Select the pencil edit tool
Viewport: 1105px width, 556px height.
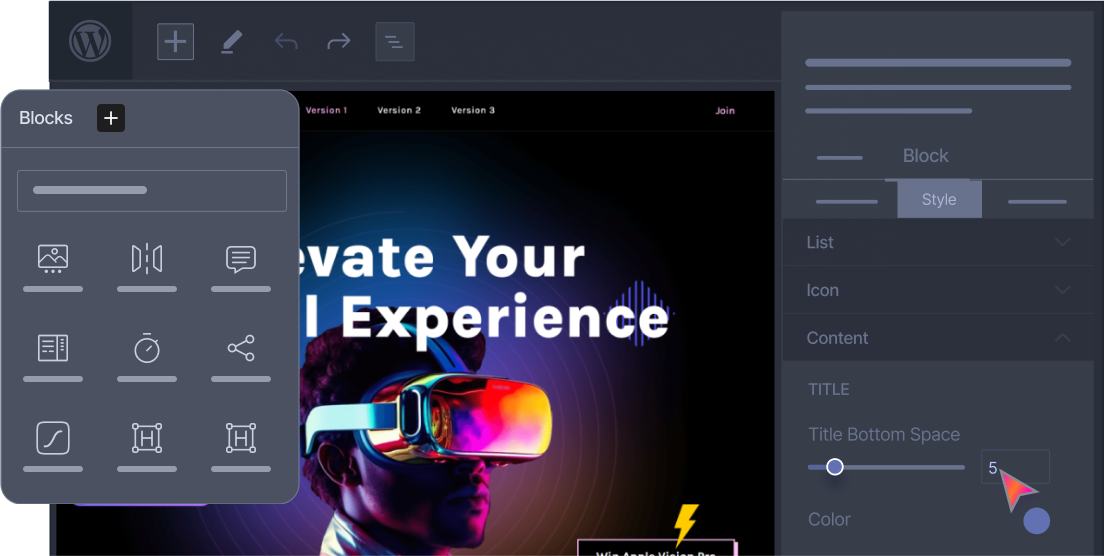(x=231, y=42)
